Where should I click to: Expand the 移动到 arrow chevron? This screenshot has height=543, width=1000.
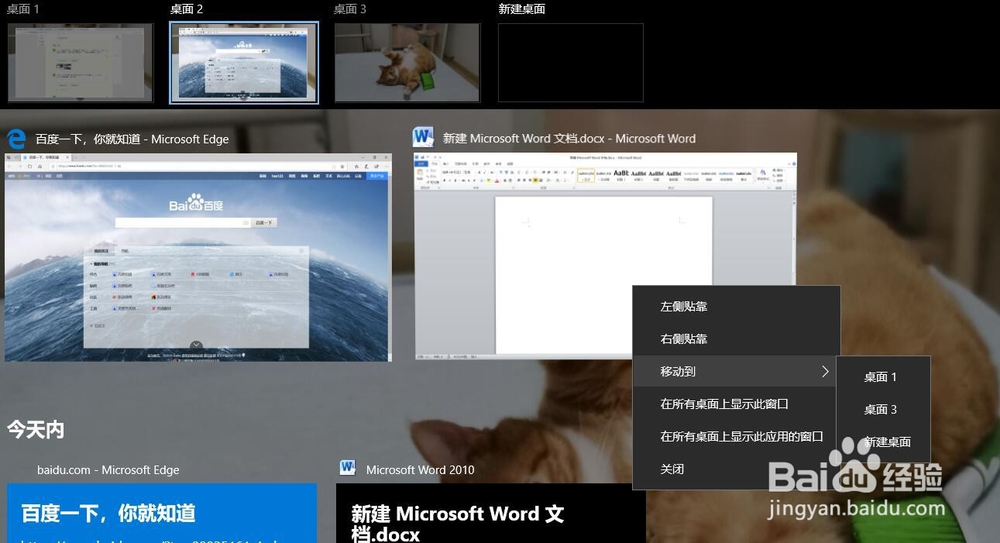pos(825,371)
